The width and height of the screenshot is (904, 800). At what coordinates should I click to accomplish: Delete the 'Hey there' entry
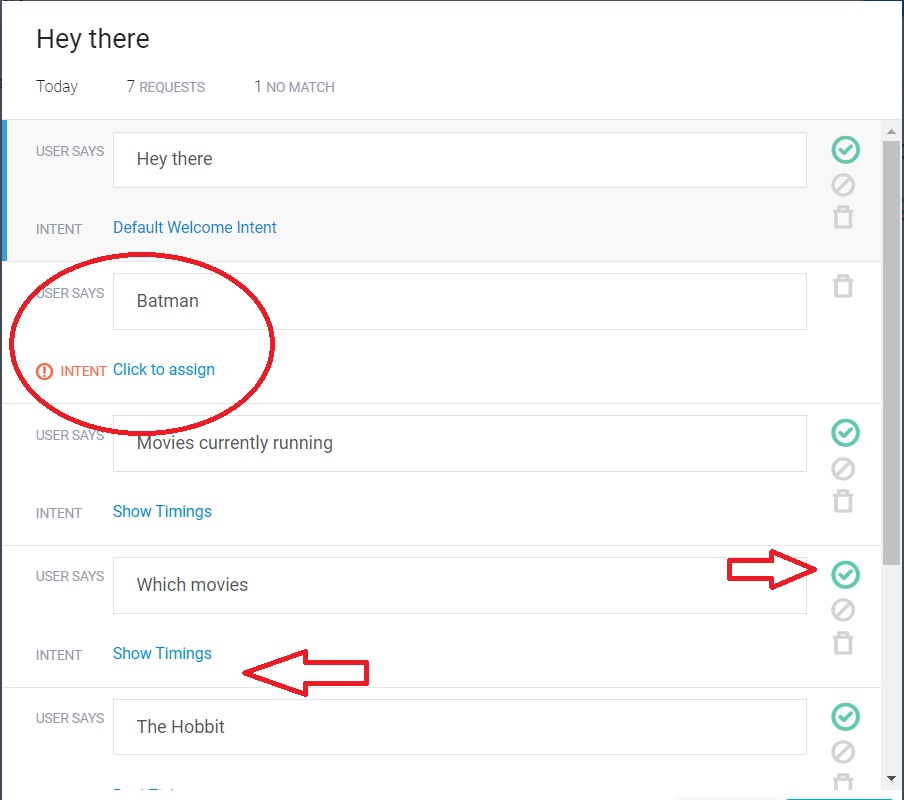click(x=843, y=217)
